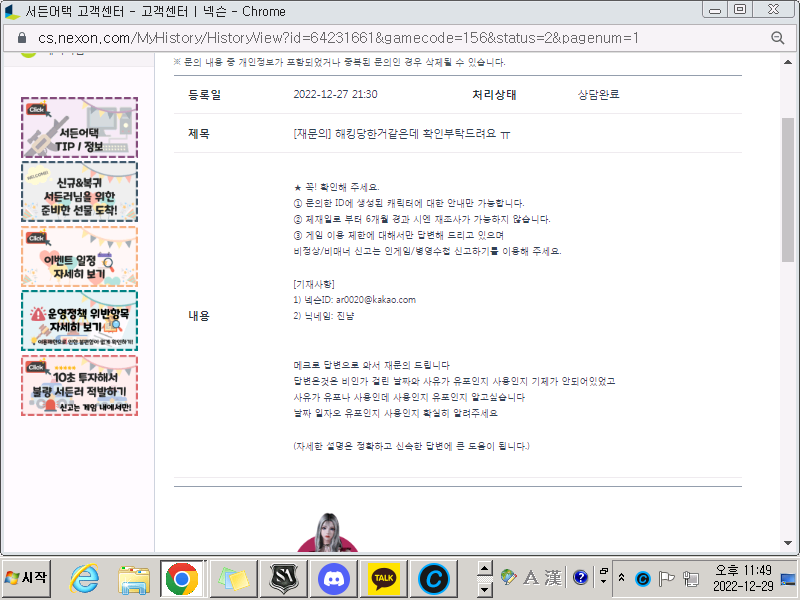Toggle Korean/English input mode 'A' button
This screenshot has width=800, height=600.
[529, 577]
